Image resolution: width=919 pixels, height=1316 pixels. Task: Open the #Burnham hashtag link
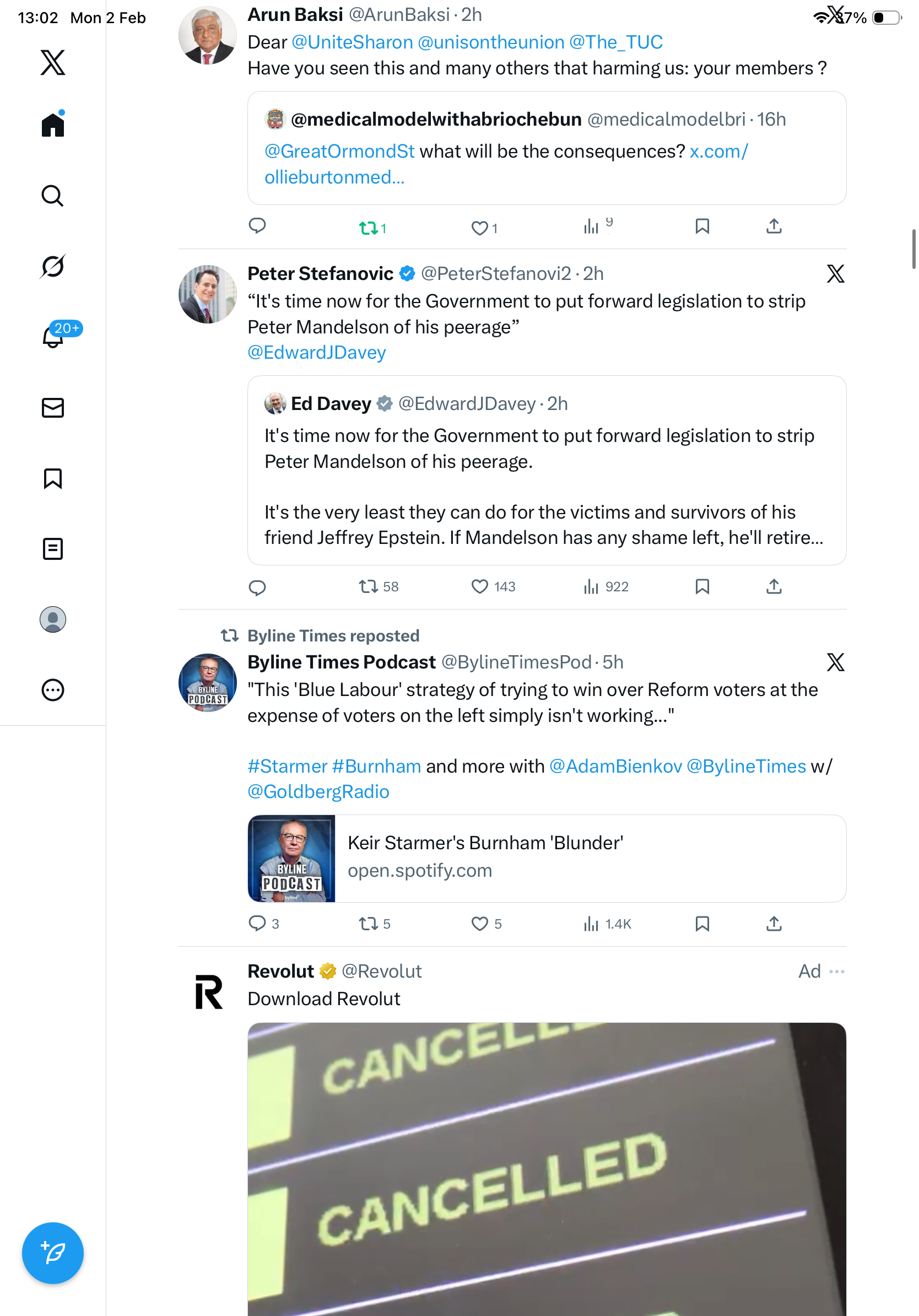pos(376,766)
